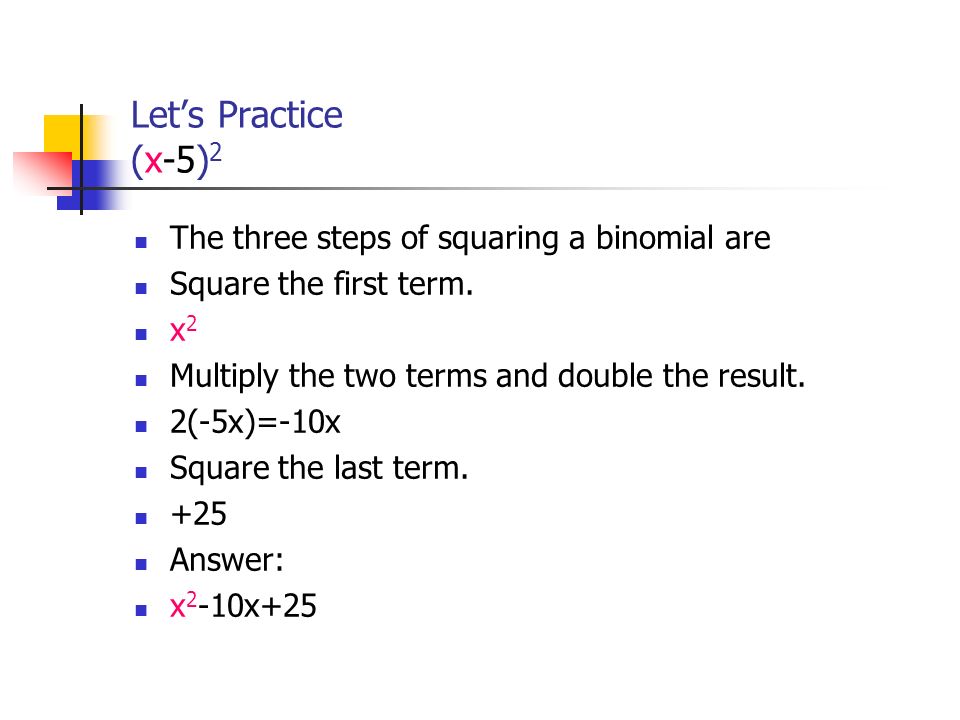Click bullet beside the final answer line

coord(141,610)
